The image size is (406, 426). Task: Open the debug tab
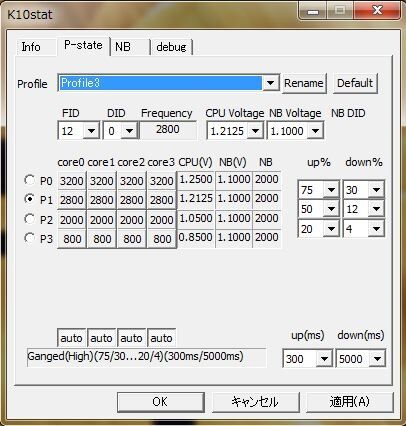coord(171,47)
